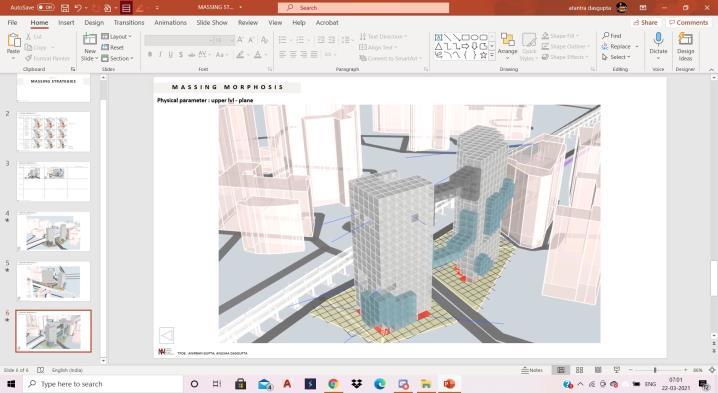The image size is (718, 393).
Task: Toggle the AutoSave switch
Action: coord(45,7)
